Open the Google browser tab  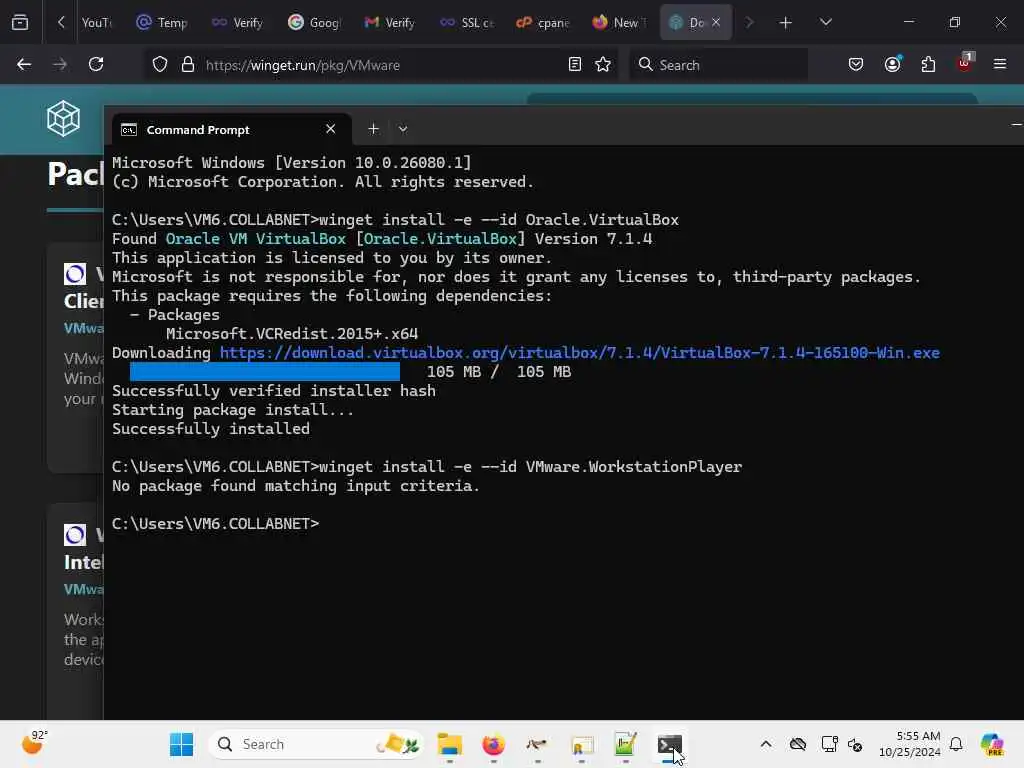pos(315,23)
